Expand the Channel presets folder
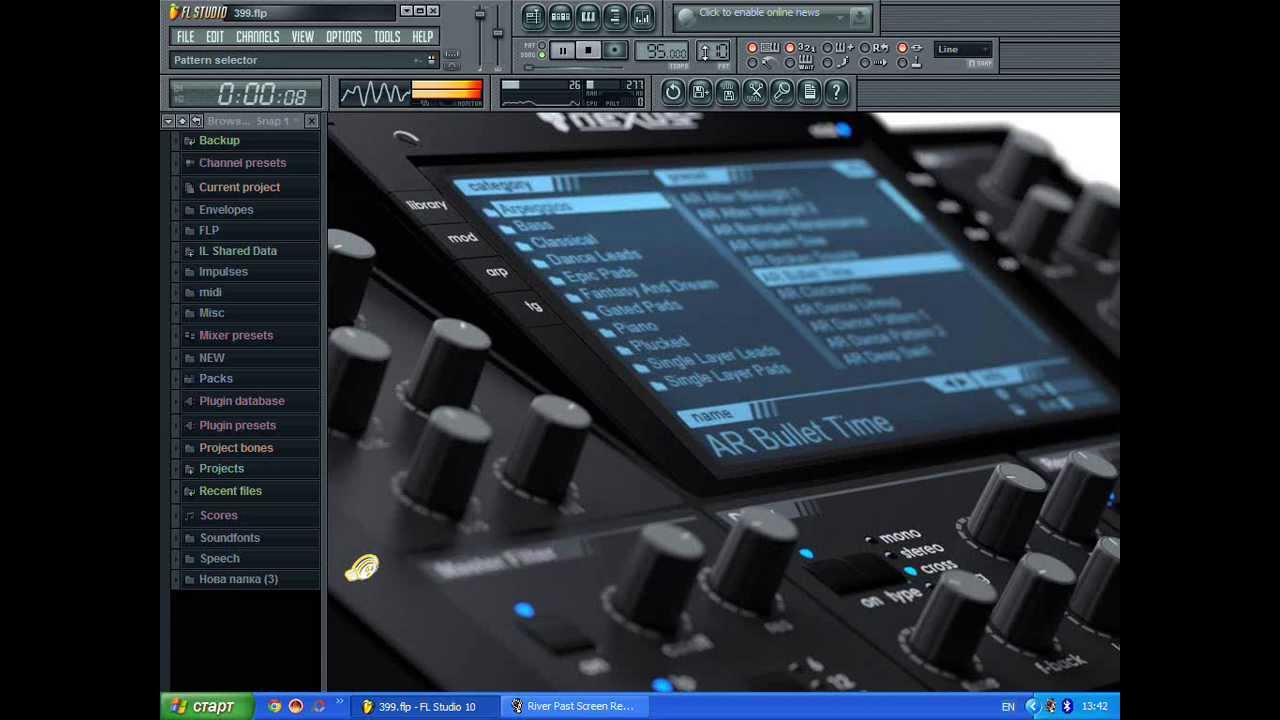The height and width of the screenshot is (720, 1280). pos(242,163)
